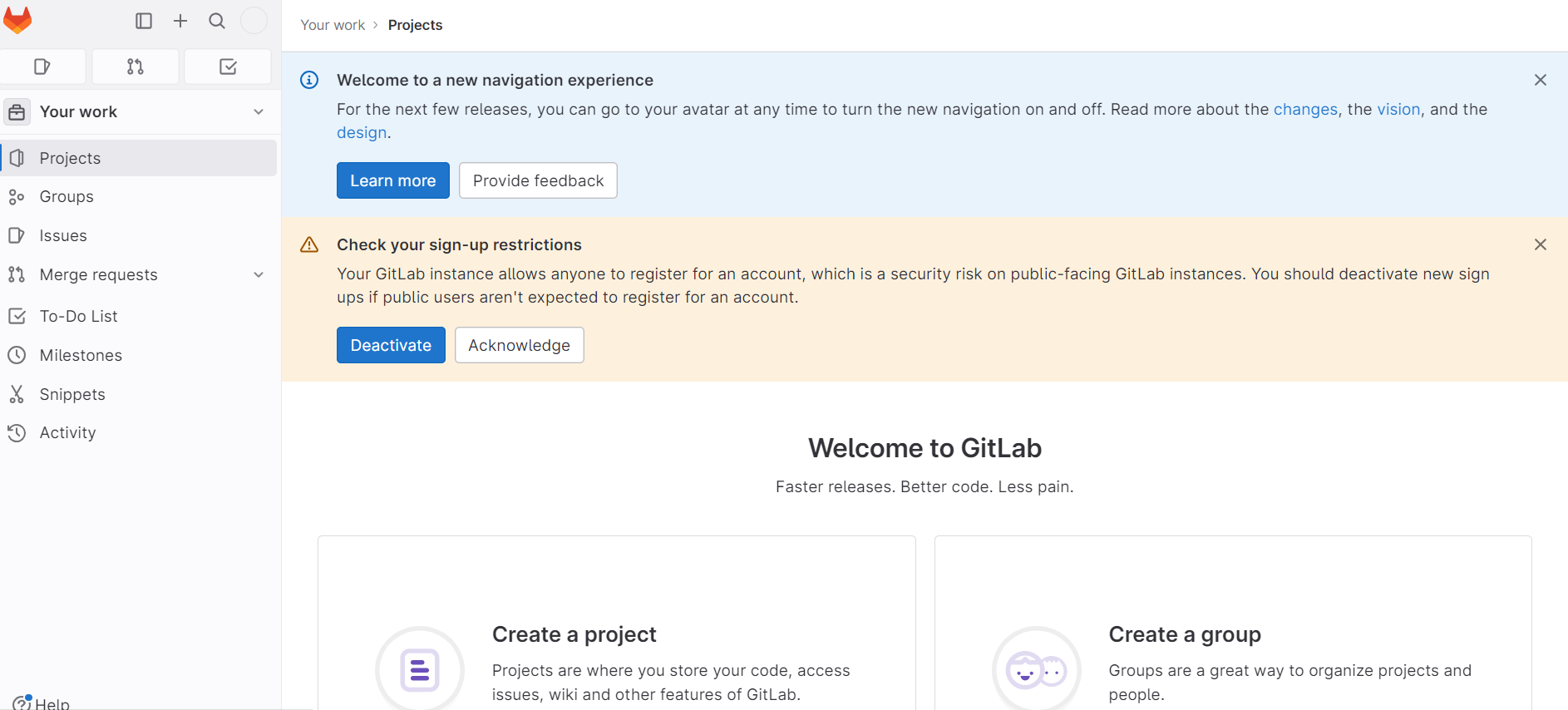
Task: Open the user avatar menu
Action: (254, 21)
